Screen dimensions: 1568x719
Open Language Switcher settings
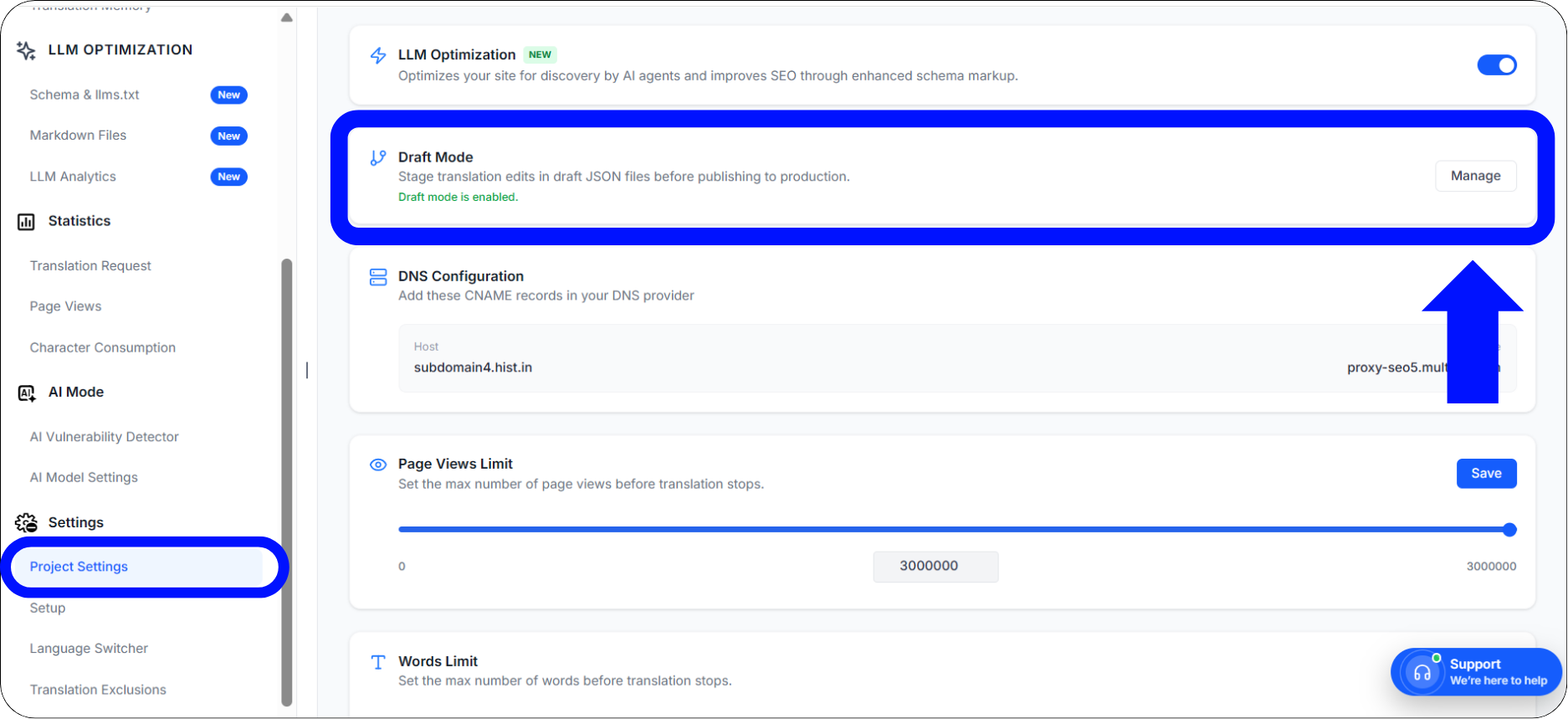[89, 649]
